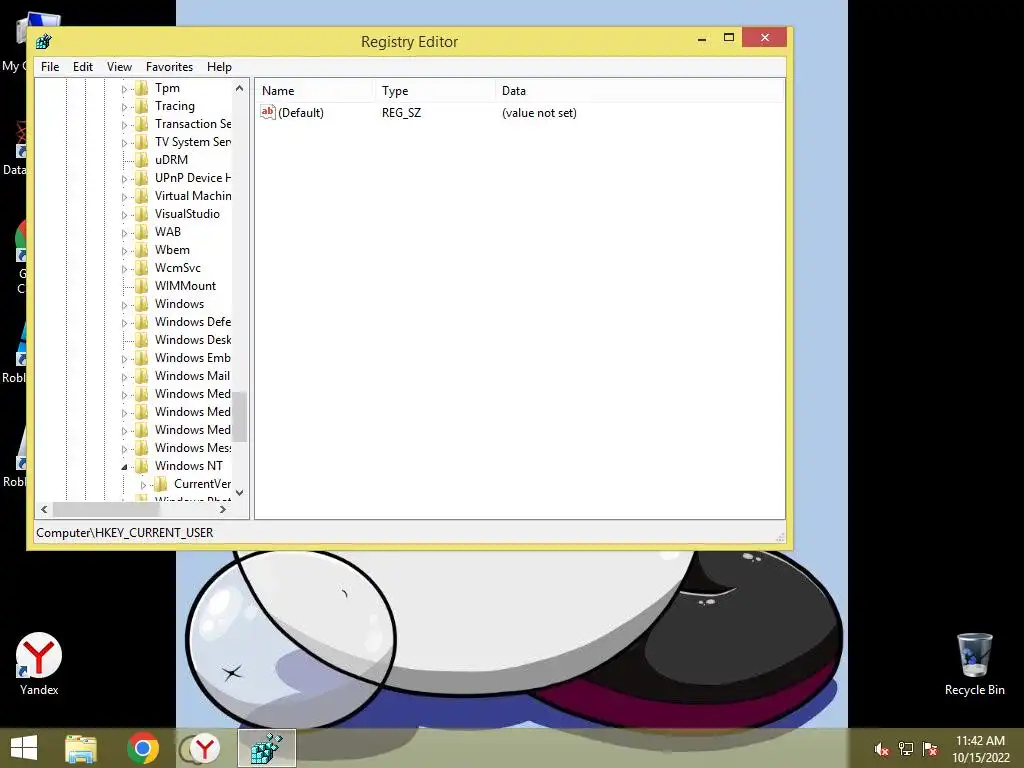The image size is (1024, 768).
Task: Open the Start menu from the taskbar
Action: tap(24, 748)
